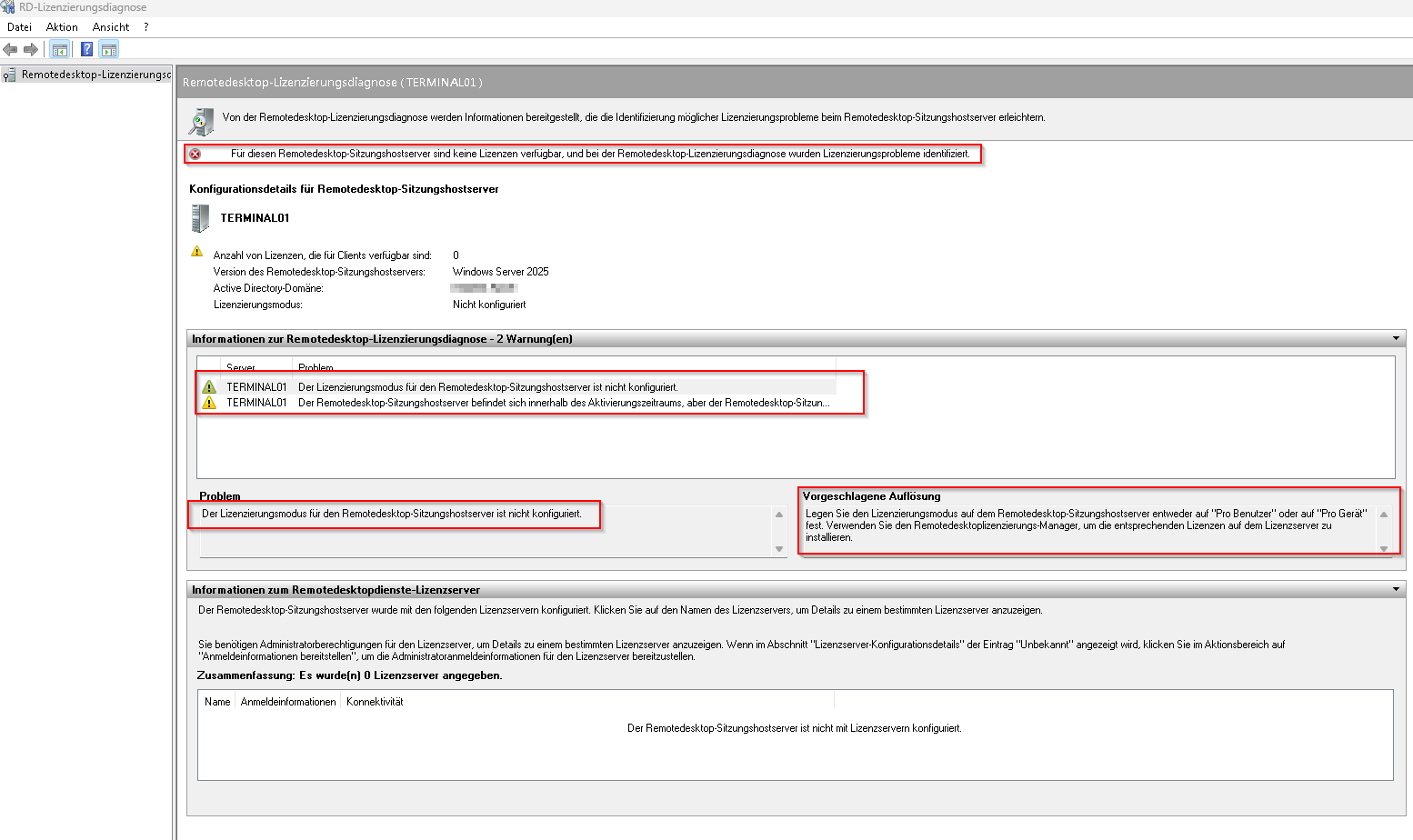Image resolution: width=1413 pixels, height=840 pixels.
Task: Open the Datei menu
Action: click(x=19, y=27)
